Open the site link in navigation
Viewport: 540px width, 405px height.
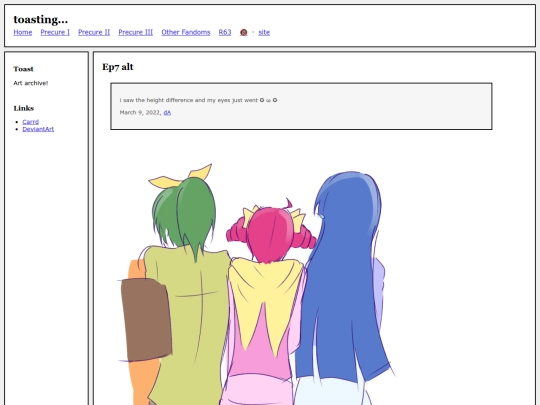pyautogui.click(x=264, y=32)
